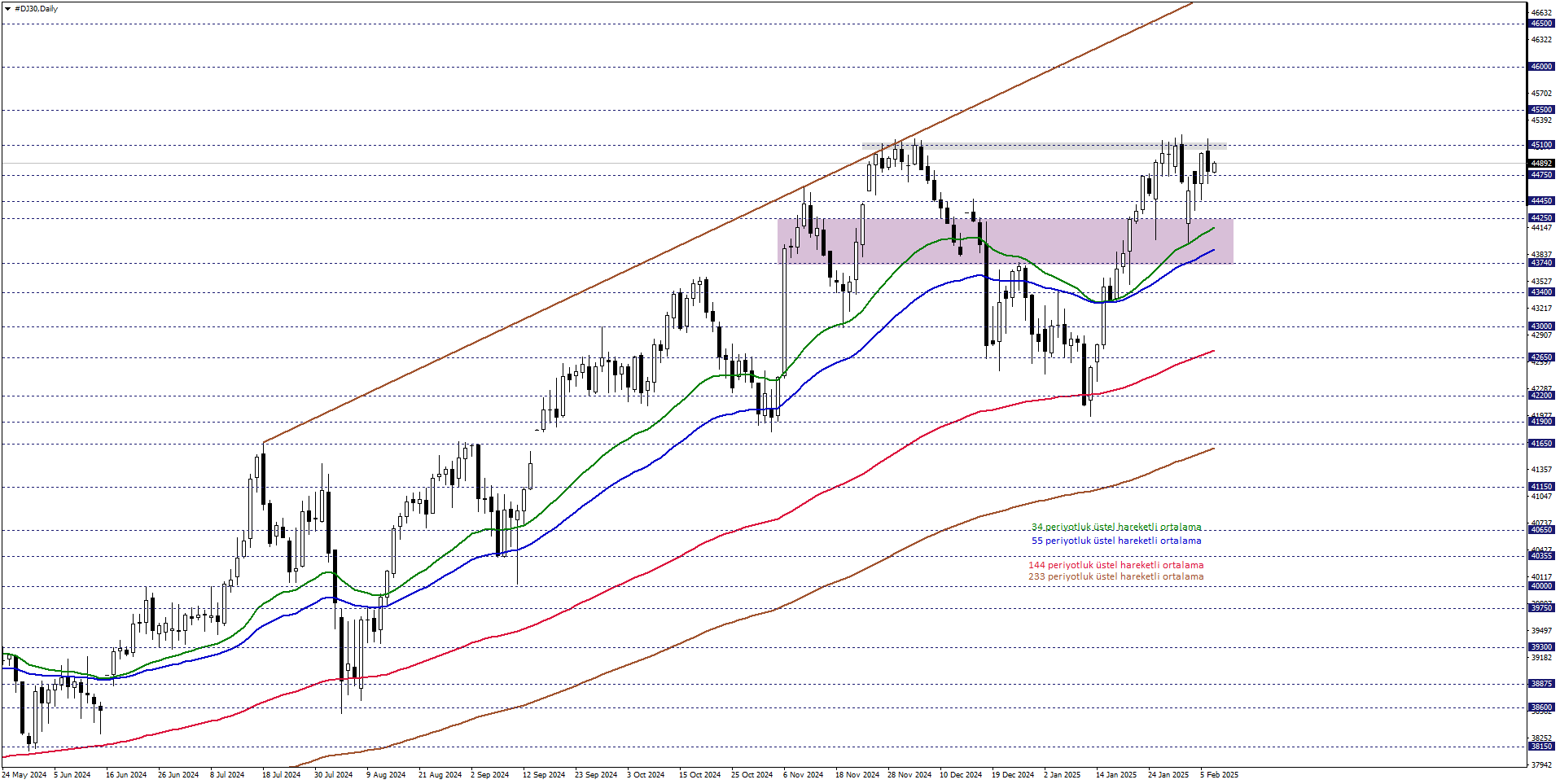Image resolution: width=1560 pixels, height=784 pixels.
Task: Click the 41150 price level label
Action: pos(1541,487)
